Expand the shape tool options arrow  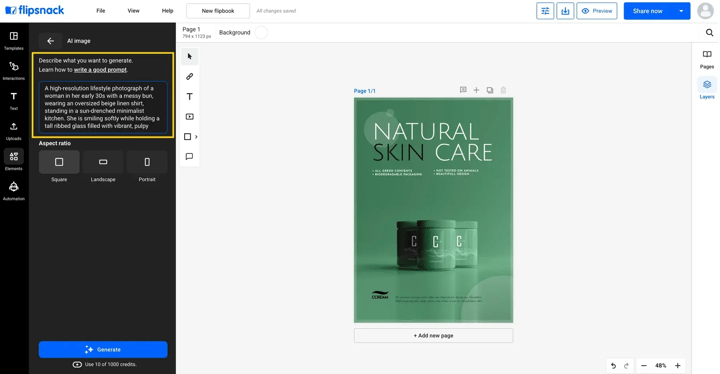pyautogui.click(x=196, y=136)
